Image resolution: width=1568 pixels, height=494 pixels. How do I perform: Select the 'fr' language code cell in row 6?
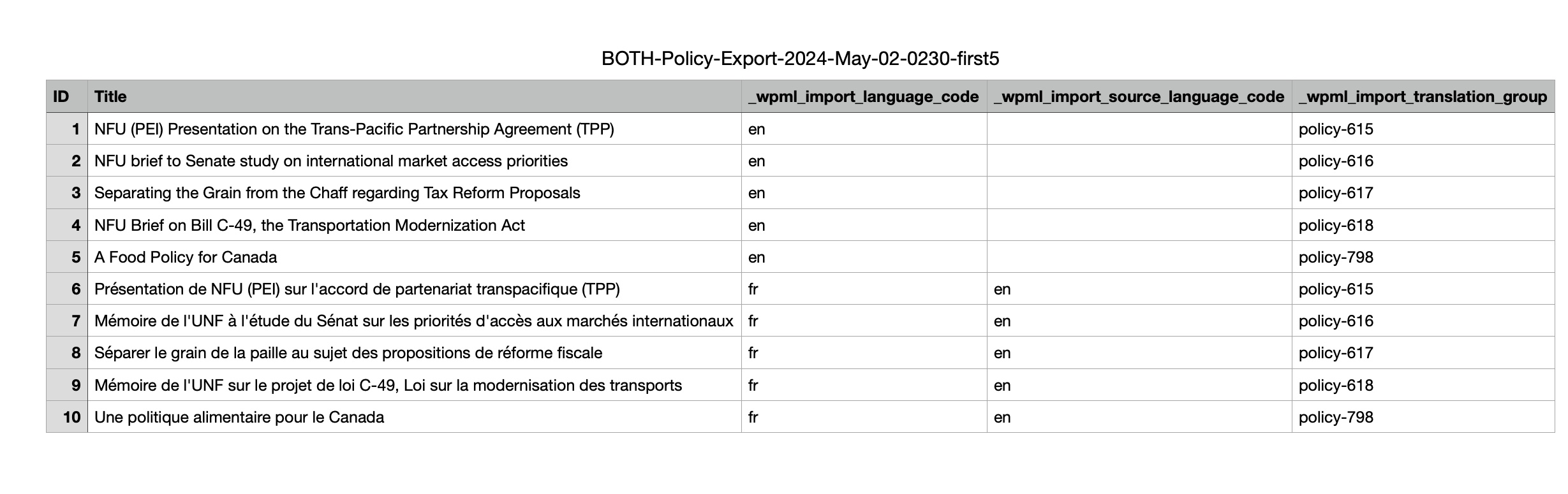864,289
